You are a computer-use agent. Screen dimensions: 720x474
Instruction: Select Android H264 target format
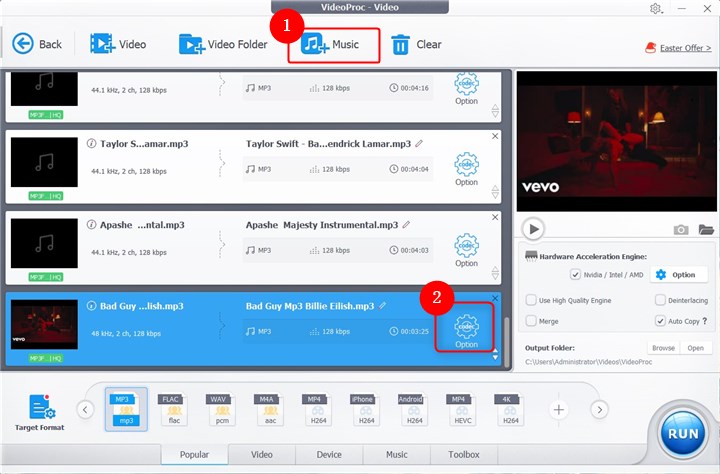(414, 409)
